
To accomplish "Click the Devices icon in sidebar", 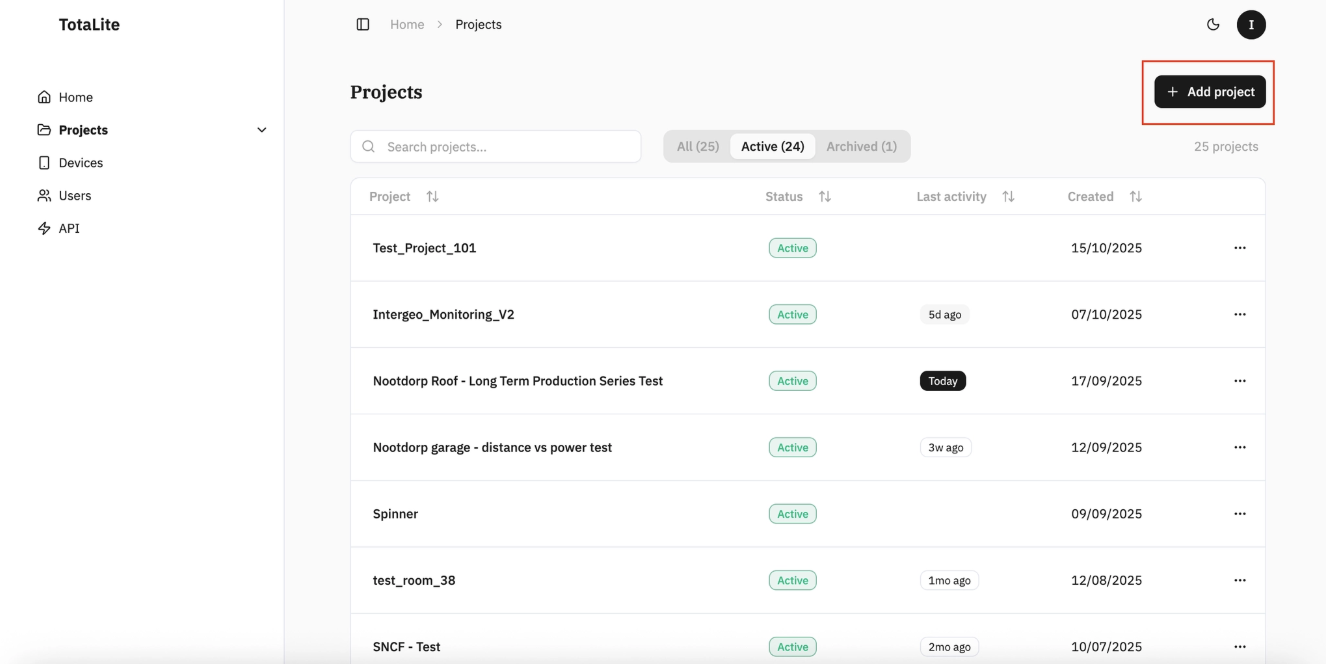I will click(44, 163).
